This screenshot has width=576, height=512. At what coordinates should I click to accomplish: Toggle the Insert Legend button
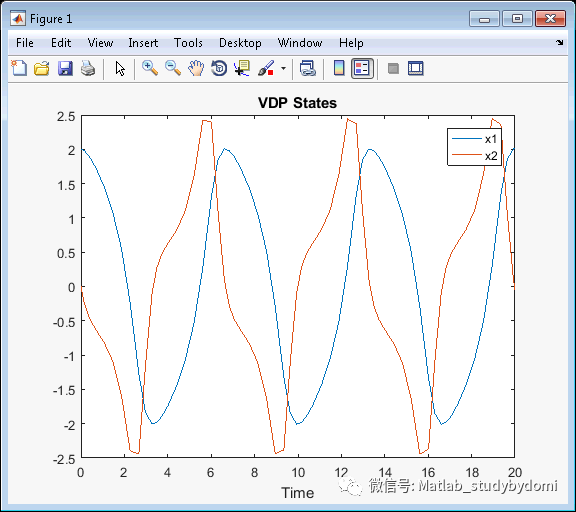pyautogui.click(x=362, y=68)
